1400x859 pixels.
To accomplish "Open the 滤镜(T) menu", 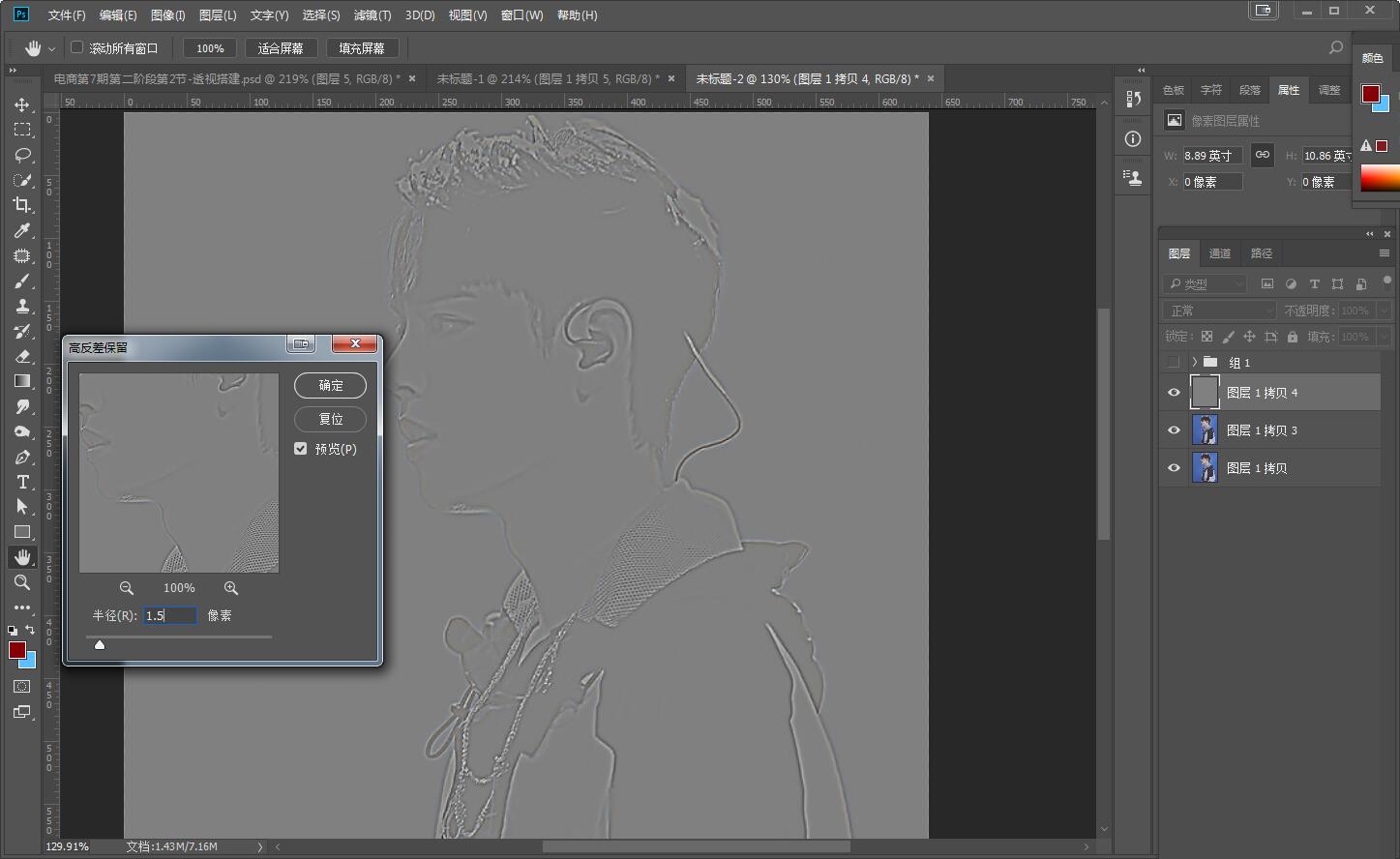I will click(x=372, y=15).
